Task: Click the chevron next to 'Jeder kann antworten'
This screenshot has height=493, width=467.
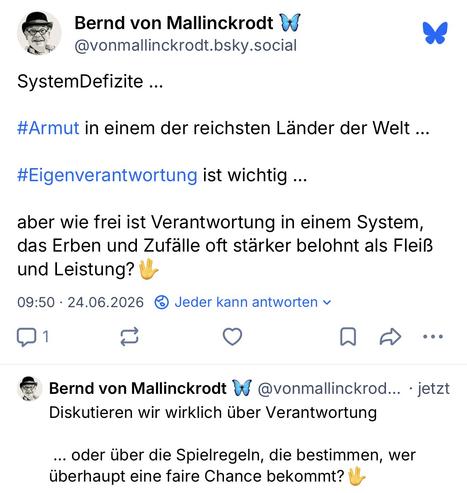Action: tap(327, 303)
